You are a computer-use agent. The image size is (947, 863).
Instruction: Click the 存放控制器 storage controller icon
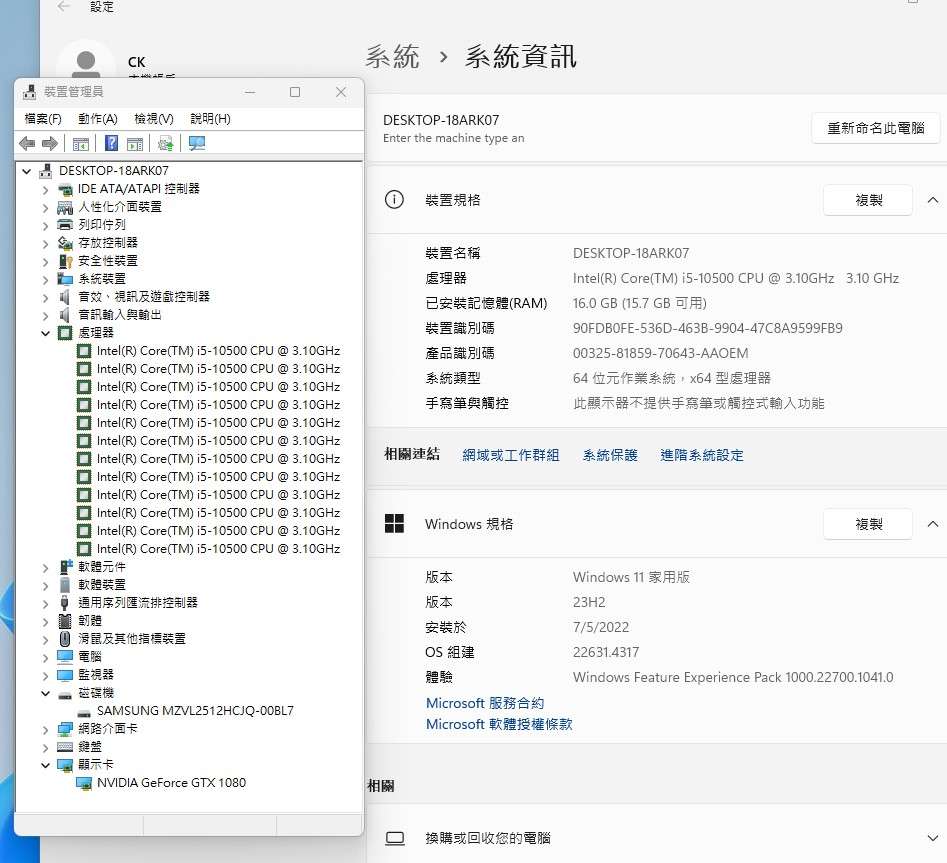tap(65, 243)
